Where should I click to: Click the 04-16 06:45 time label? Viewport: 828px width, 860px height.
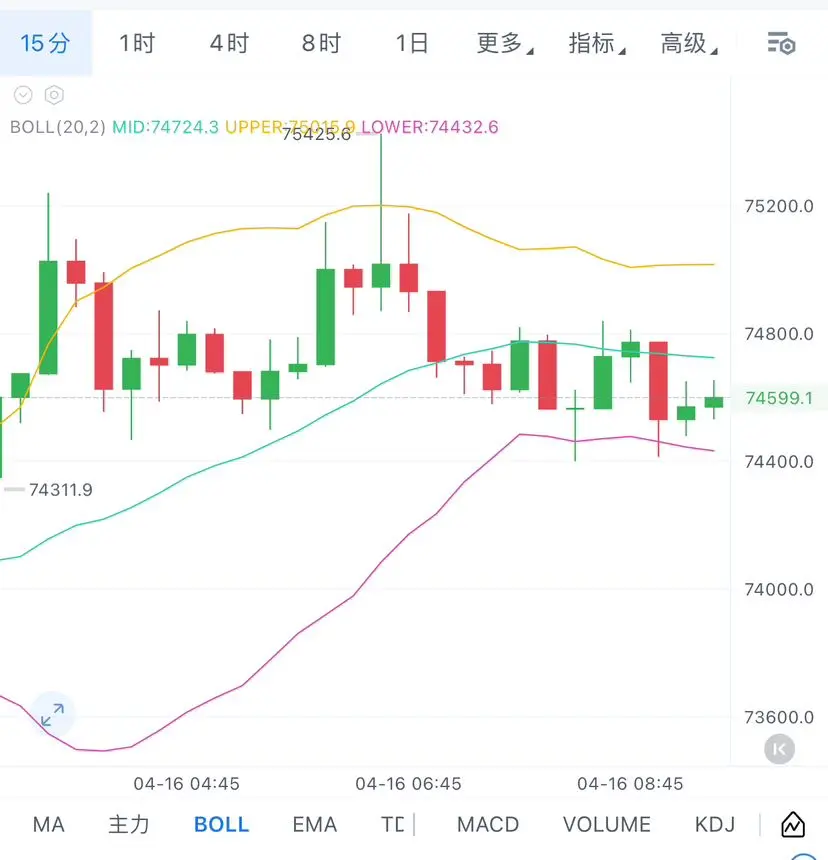tap(409, 784)
